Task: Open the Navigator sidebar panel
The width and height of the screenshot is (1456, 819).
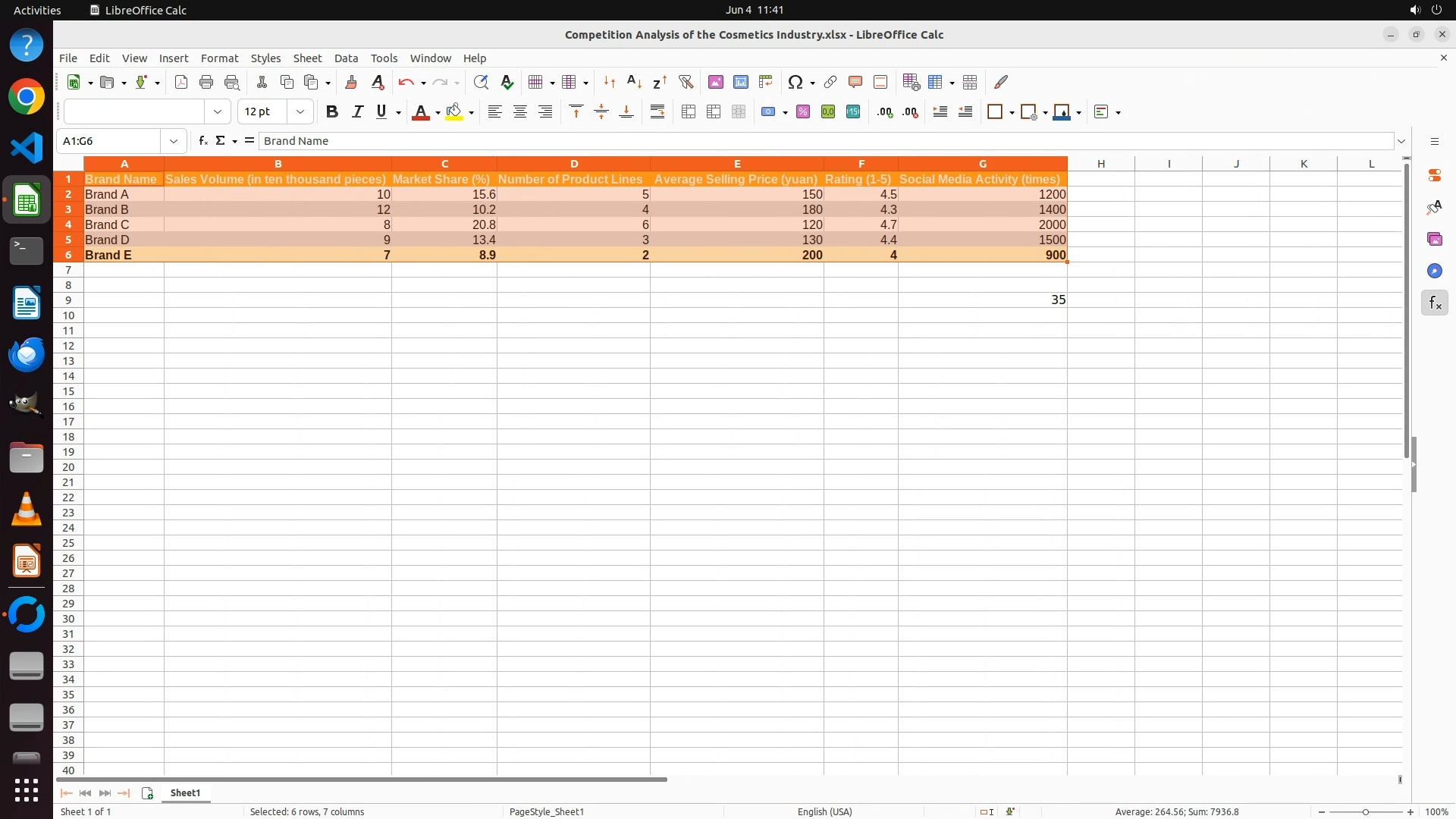Action: click(x=1434, y=271)
